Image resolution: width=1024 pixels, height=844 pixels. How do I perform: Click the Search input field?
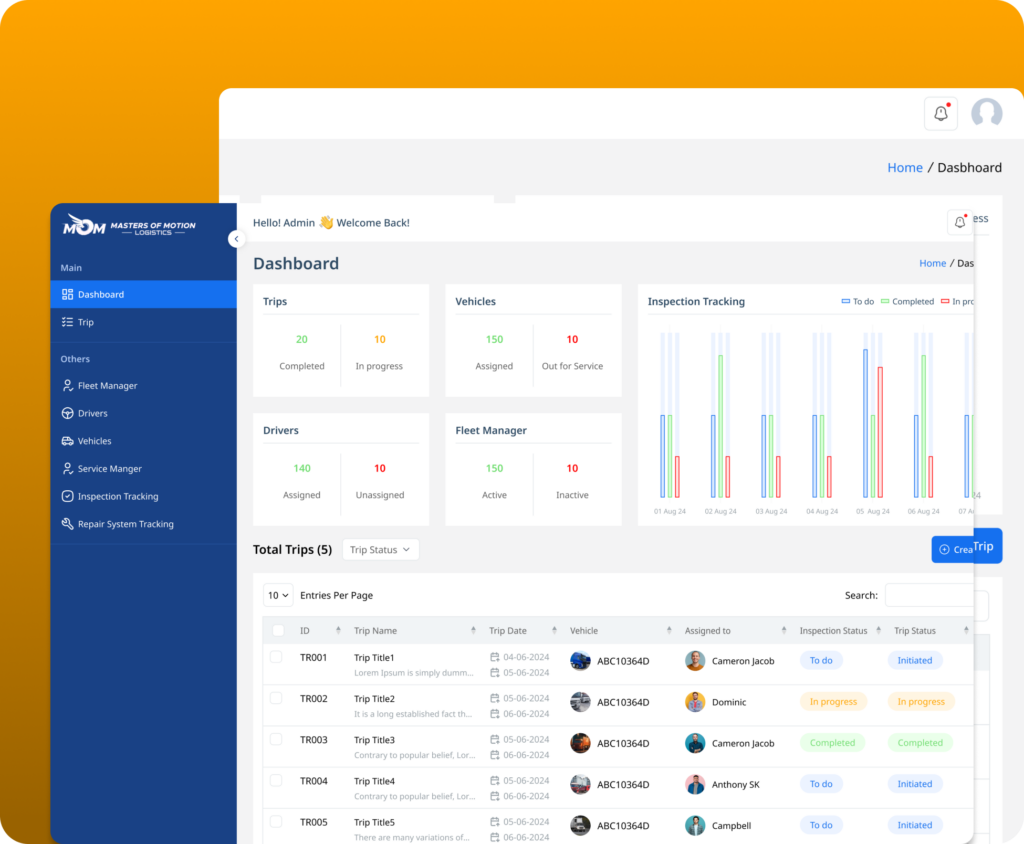pos(930,595)
